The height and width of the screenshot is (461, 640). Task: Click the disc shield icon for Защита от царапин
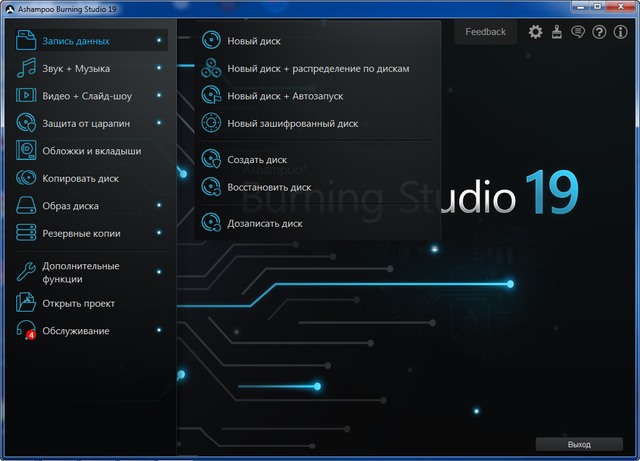point(26,122)
